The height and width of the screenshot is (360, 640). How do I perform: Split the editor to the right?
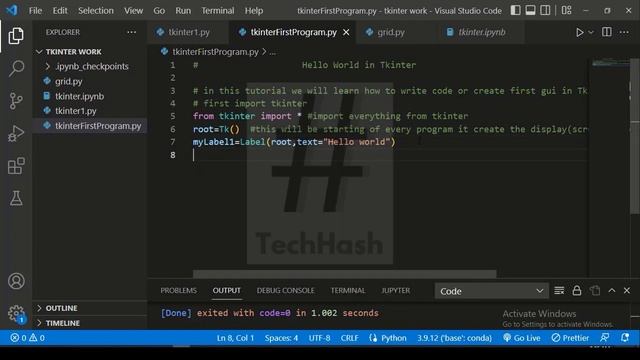[607, 32]
